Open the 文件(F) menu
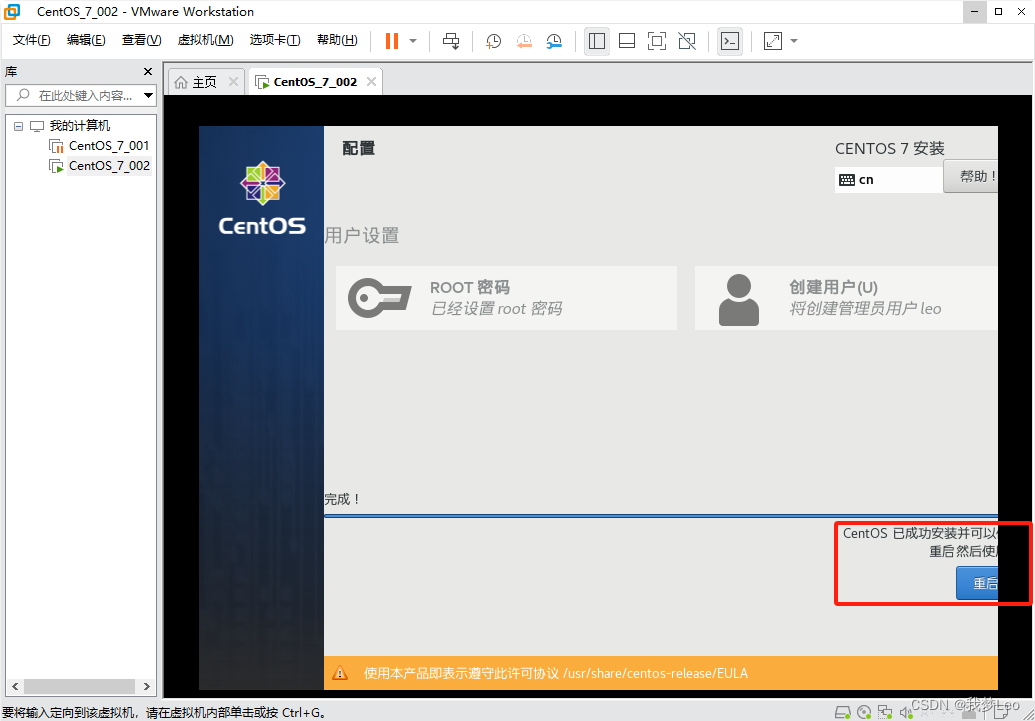This screenshot has width=1035, height=721. pyautogui.click(x=32, y=40)
